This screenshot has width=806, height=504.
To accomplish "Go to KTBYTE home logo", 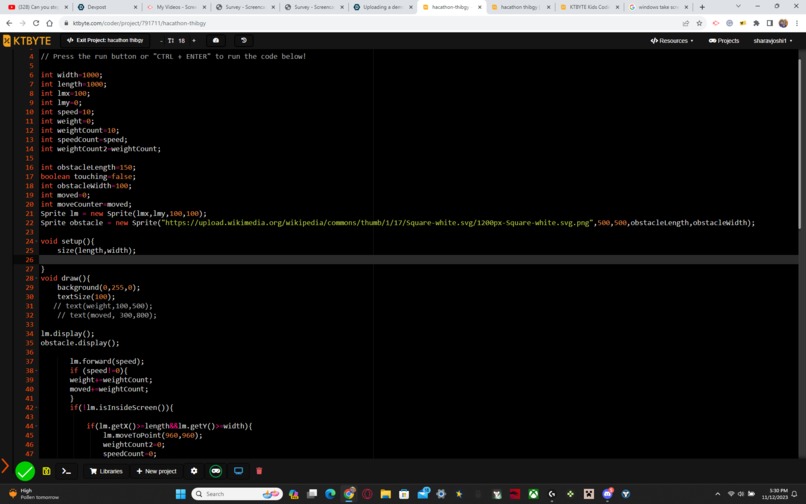I will (x=27, y=41).
